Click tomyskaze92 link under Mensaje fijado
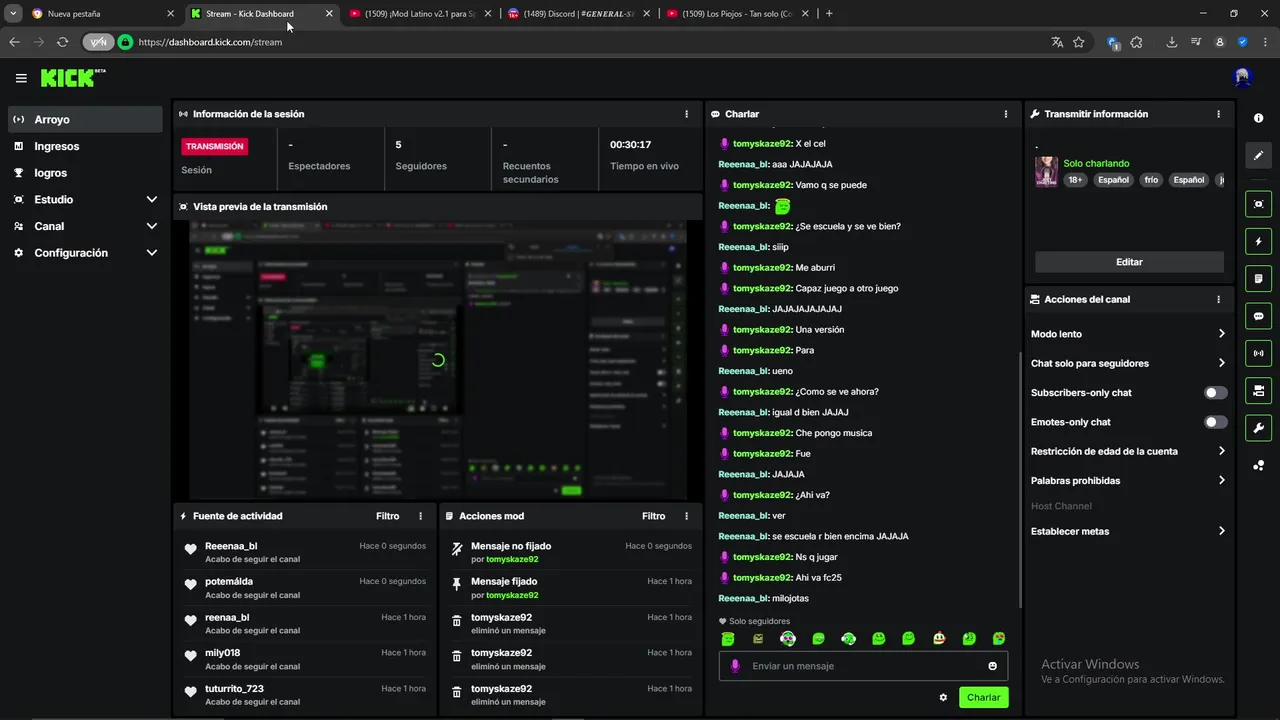Screen dimensions: 1280x720 [x=512, y=595]
